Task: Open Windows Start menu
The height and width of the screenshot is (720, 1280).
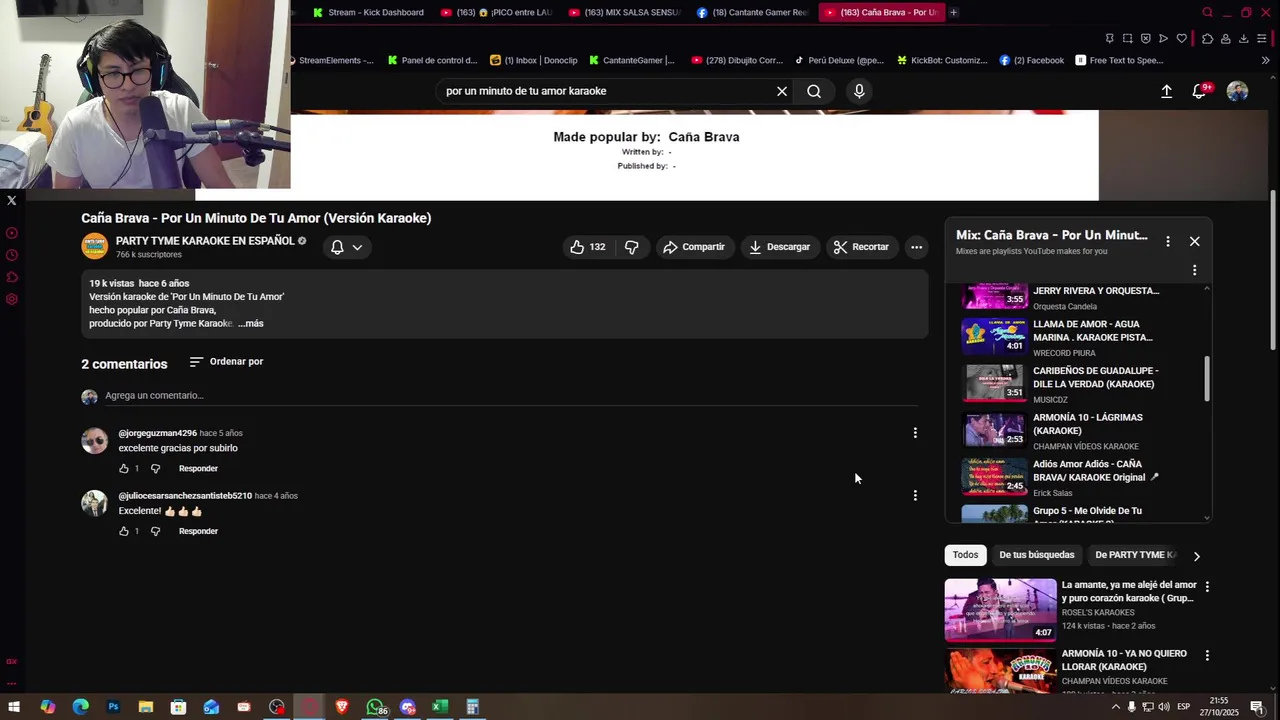Action: coord(14,707)
